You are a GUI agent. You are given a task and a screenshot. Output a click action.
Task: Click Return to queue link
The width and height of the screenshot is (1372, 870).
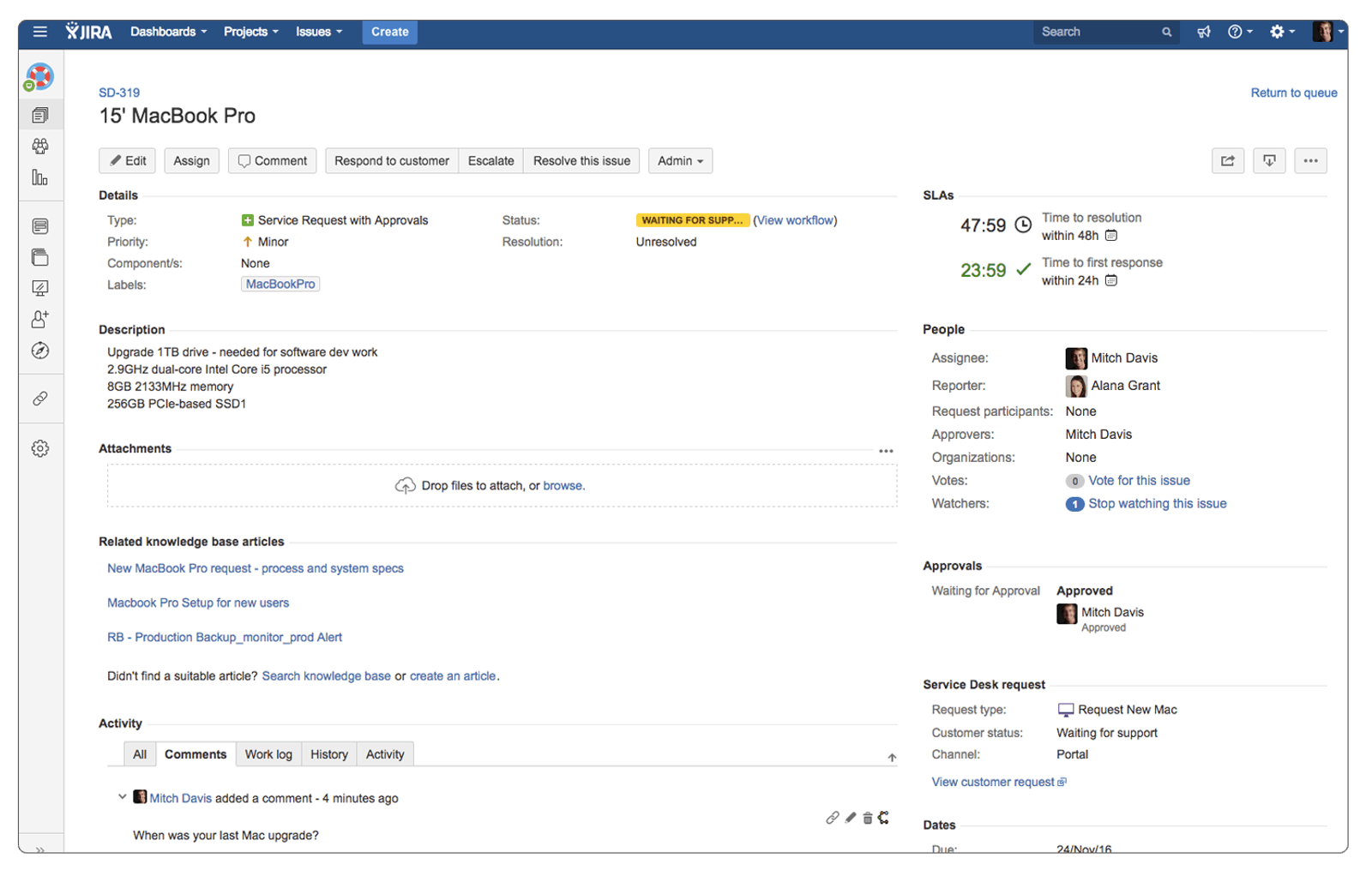click(1293, 93)
